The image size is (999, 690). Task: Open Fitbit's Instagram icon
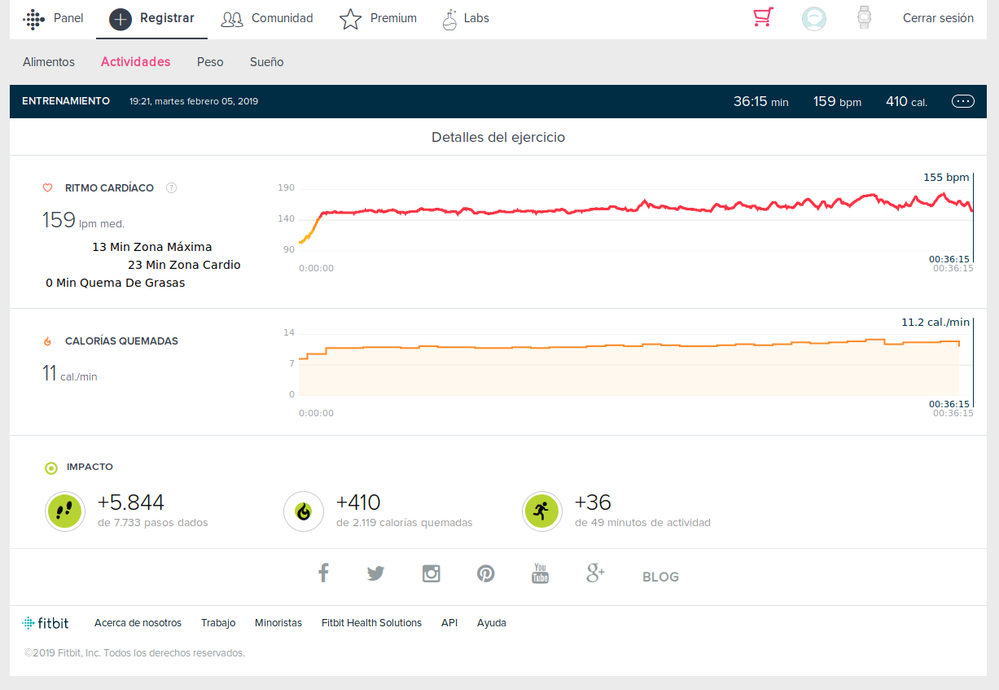tap(431, 574)
